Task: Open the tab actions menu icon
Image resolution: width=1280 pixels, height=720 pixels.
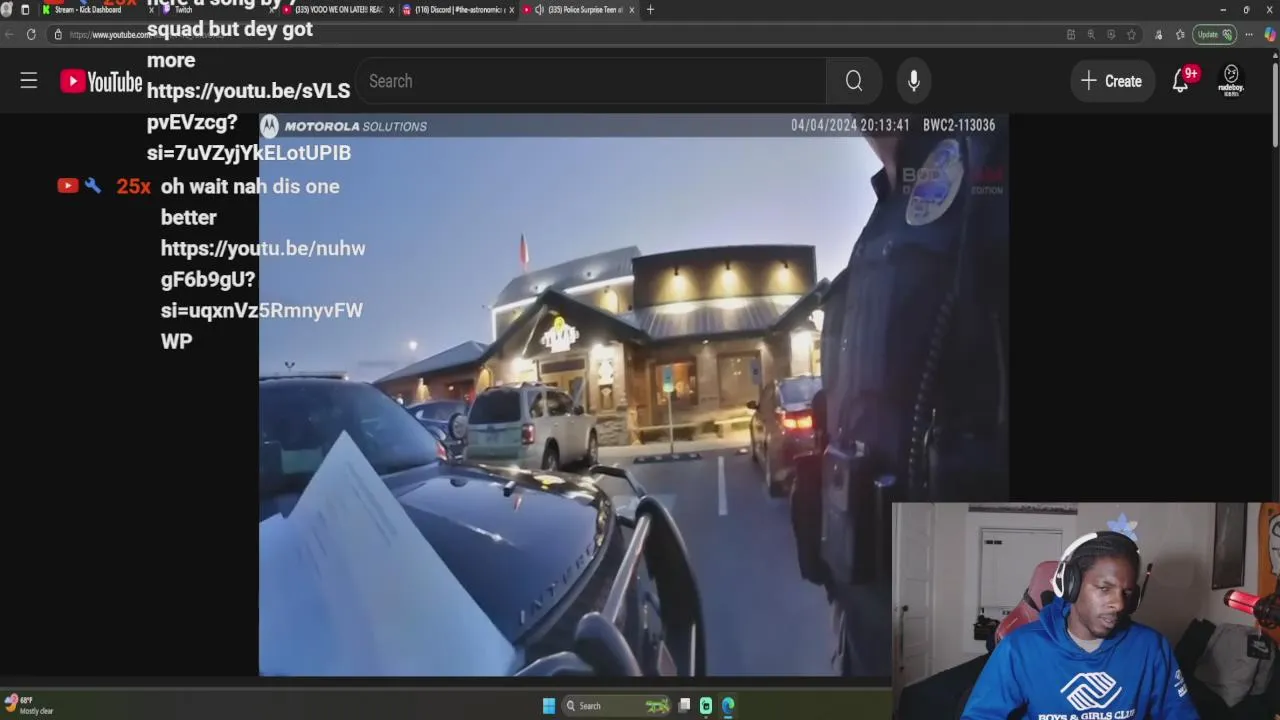Action: click(x=25, y=10)
